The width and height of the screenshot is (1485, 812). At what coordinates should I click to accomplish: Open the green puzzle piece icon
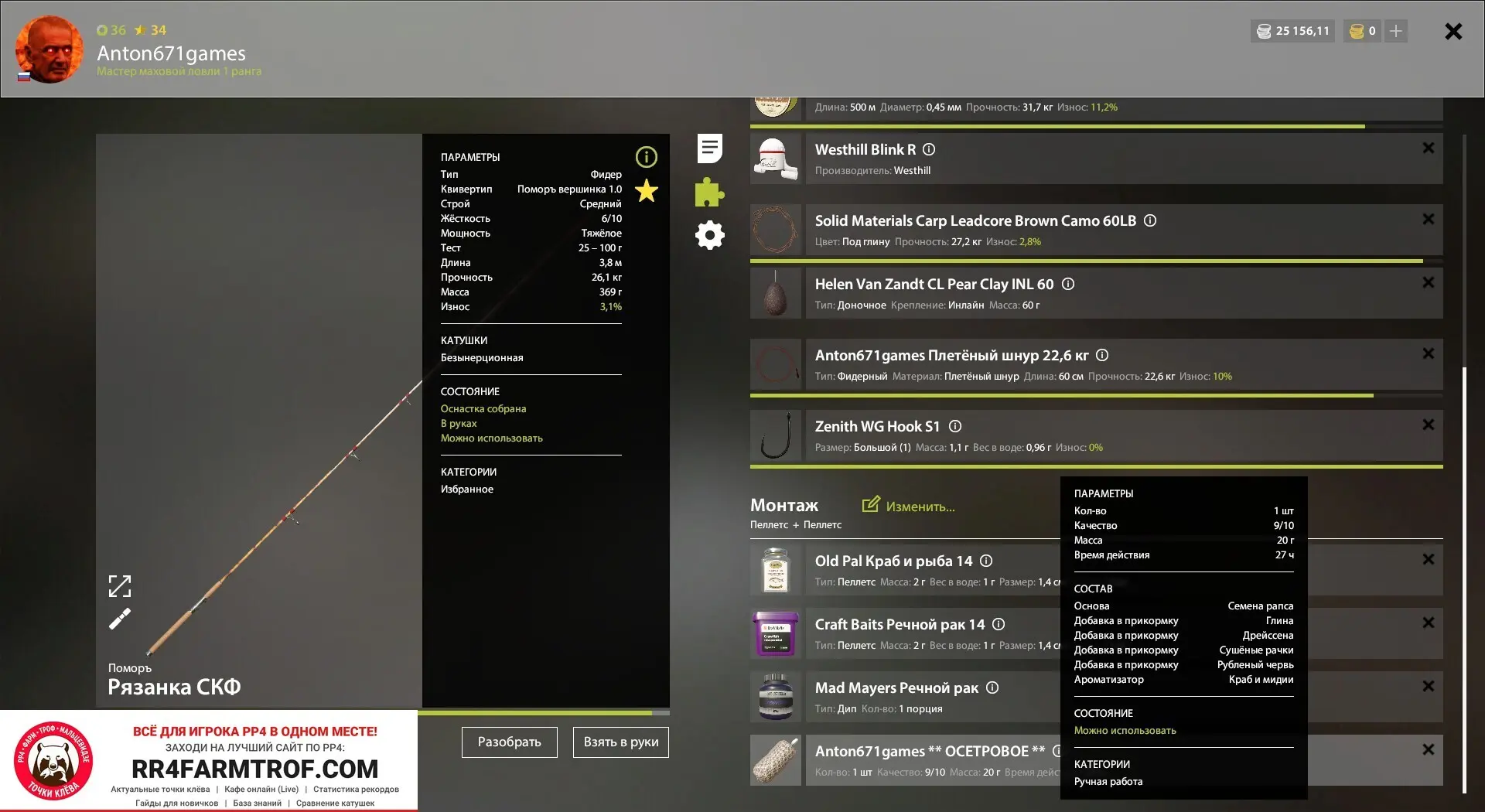click(709, 192)
